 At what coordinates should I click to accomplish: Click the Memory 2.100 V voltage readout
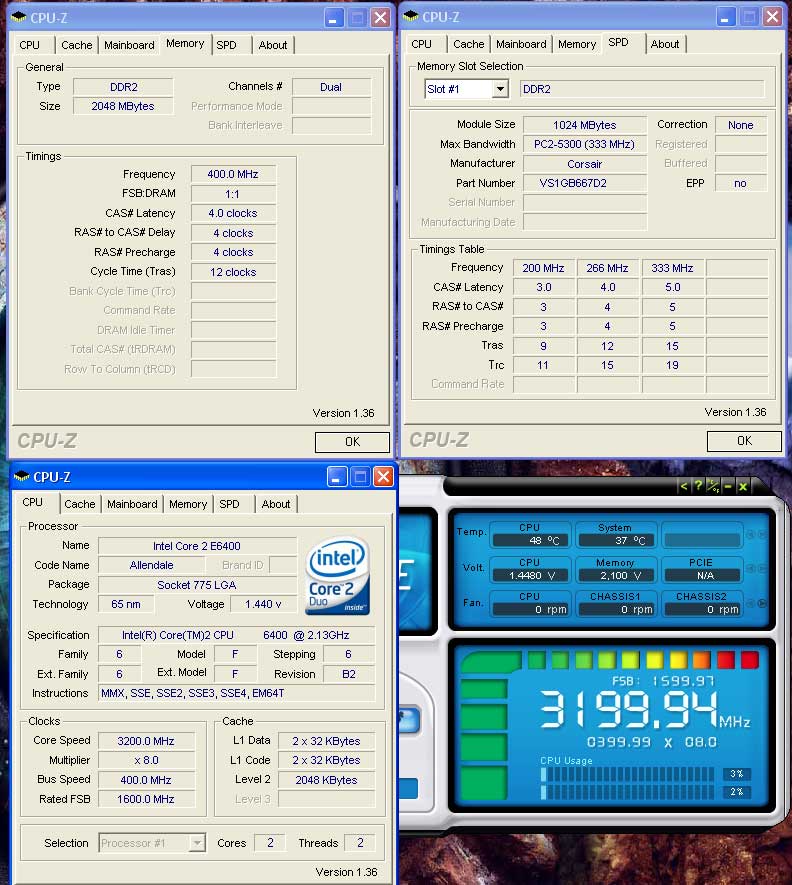(615, 575)
